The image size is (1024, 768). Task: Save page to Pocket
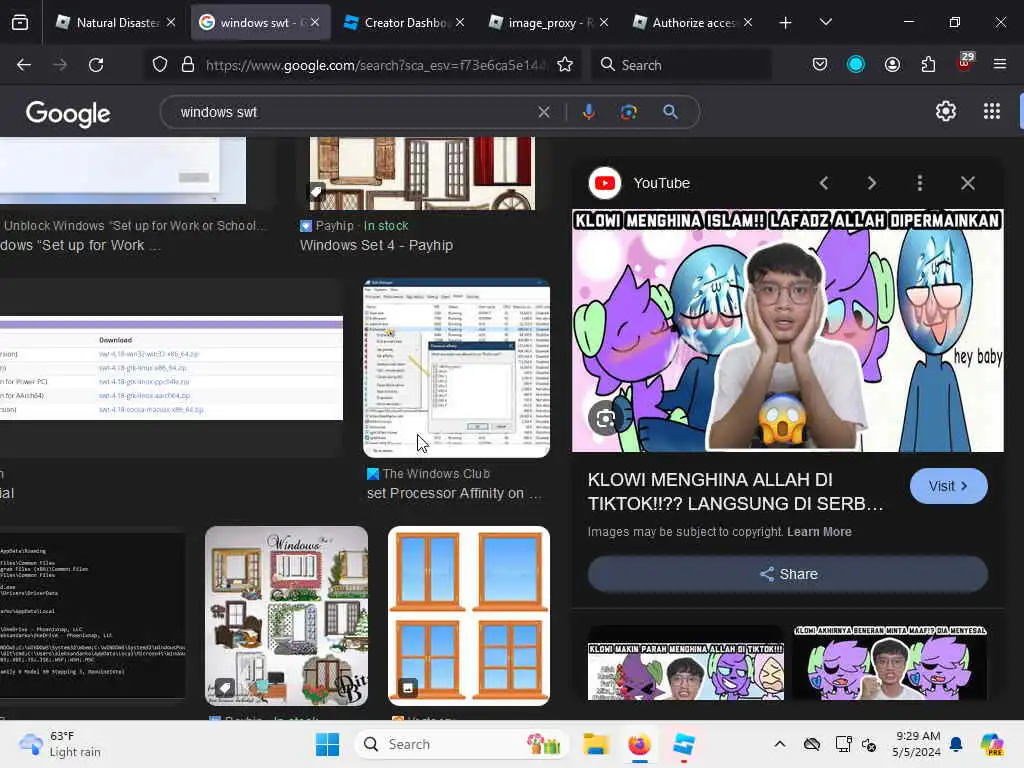(820, 65)
